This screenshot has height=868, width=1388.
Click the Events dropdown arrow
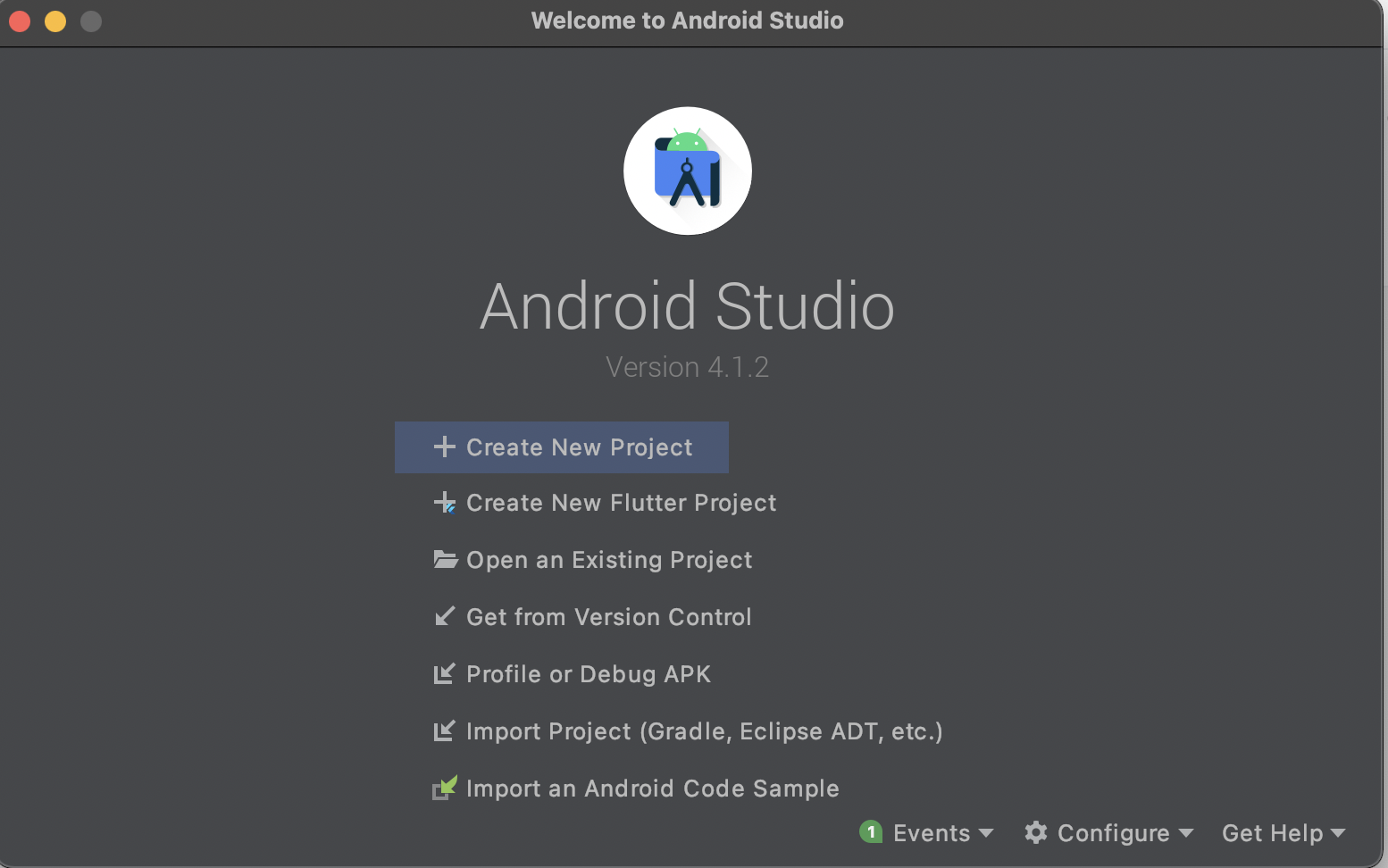coord(986,833)
